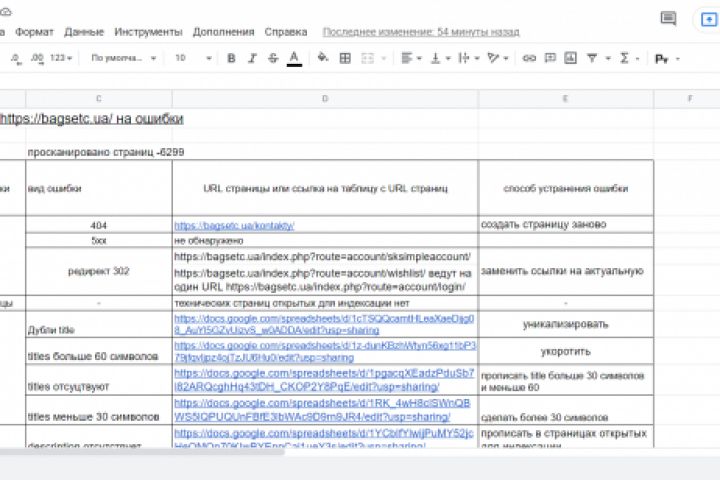Open the Данные menu

(x=84, y=32)
